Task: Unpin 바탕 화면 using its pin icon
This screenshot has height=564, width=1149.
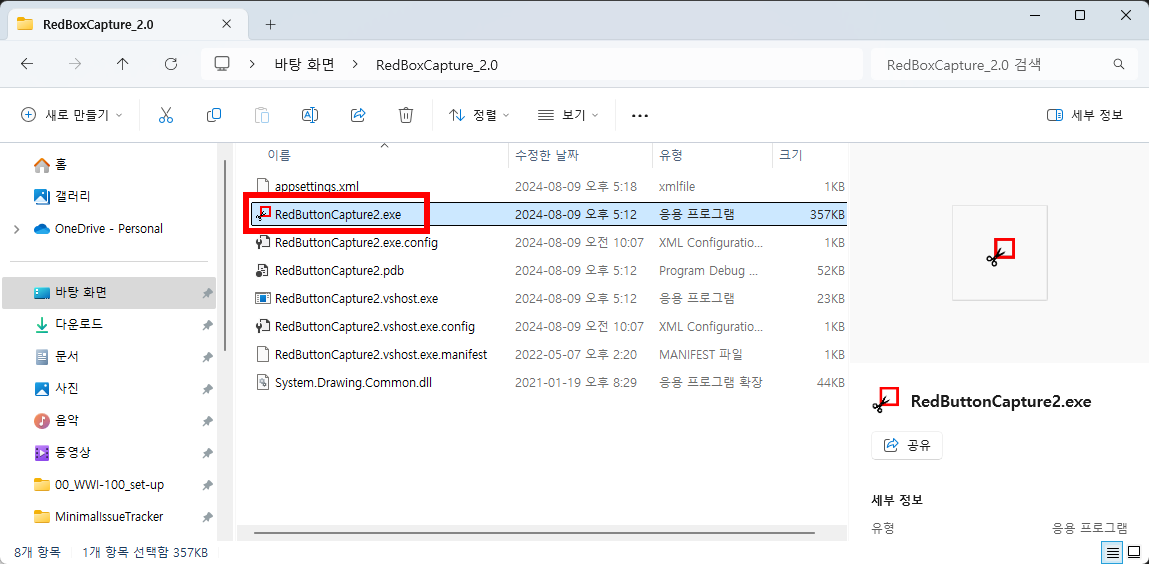Action: point(207,293)
